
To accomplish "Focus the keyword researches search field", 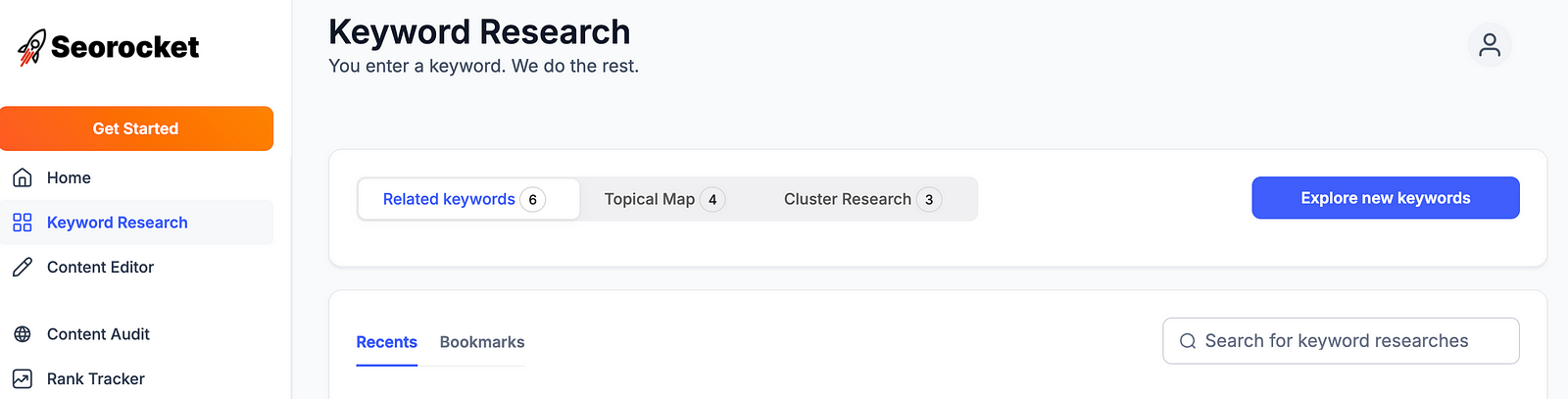I will (x=1352, y=341).
